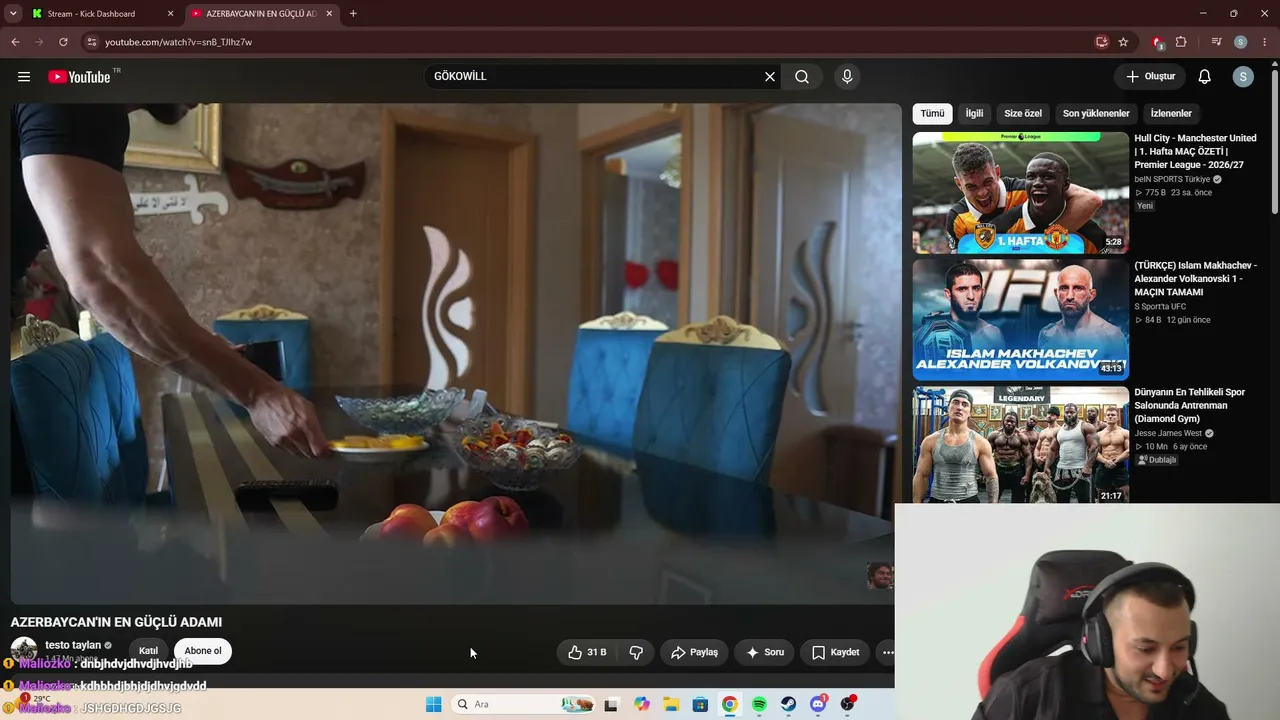Reload the YouTube page

pos(63,42)
